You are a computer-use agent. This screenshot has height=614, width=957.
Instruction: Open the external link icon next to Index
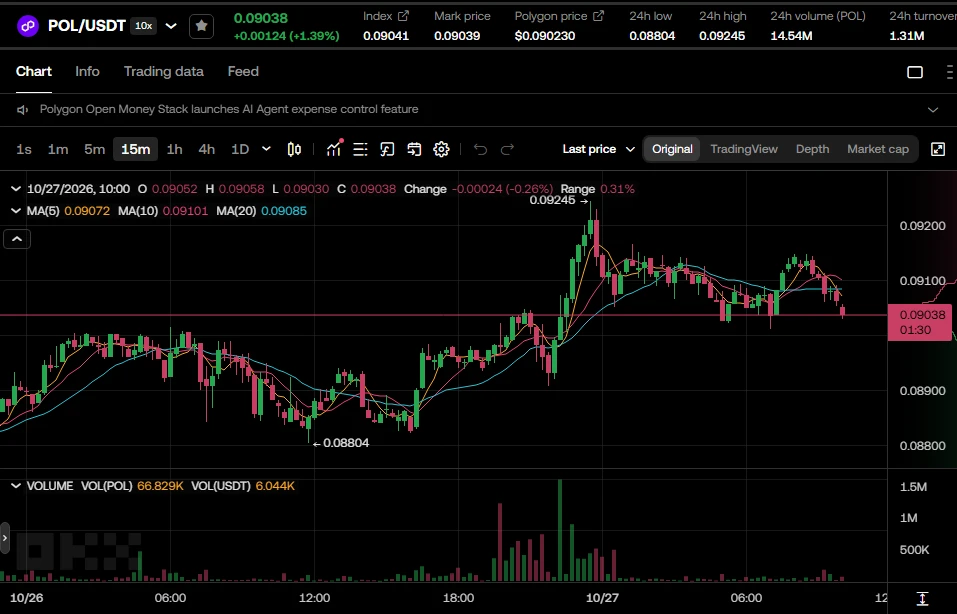[403, 16]
